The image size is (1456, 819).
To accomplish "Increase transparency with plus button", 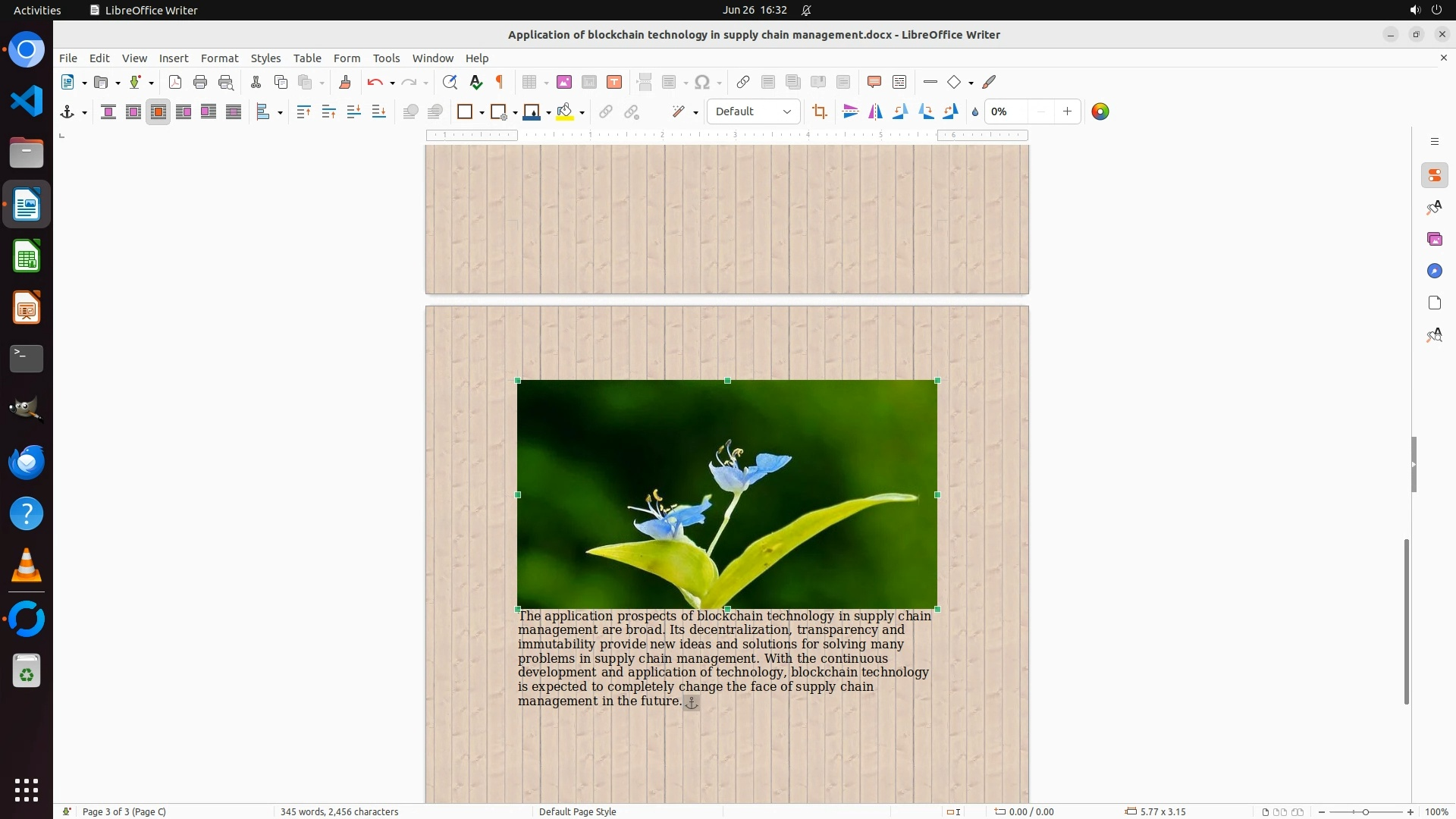I will [x=1067, y=111].
